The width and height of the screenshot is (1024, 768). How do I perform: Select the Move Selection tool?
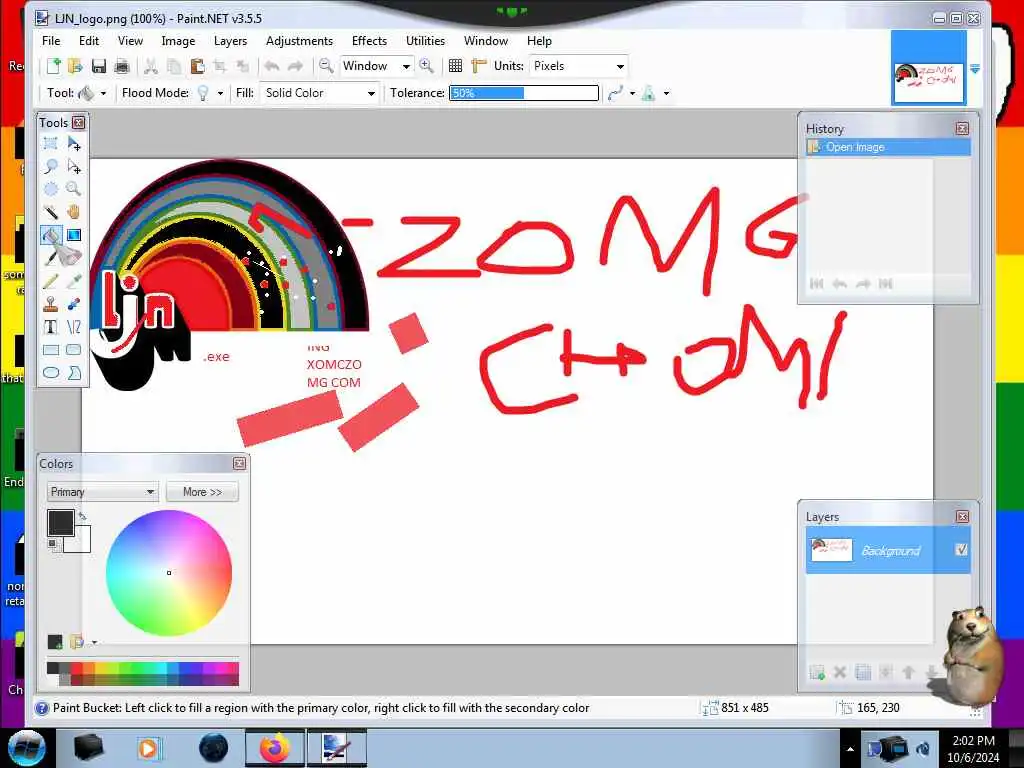(x=74, y=167)
